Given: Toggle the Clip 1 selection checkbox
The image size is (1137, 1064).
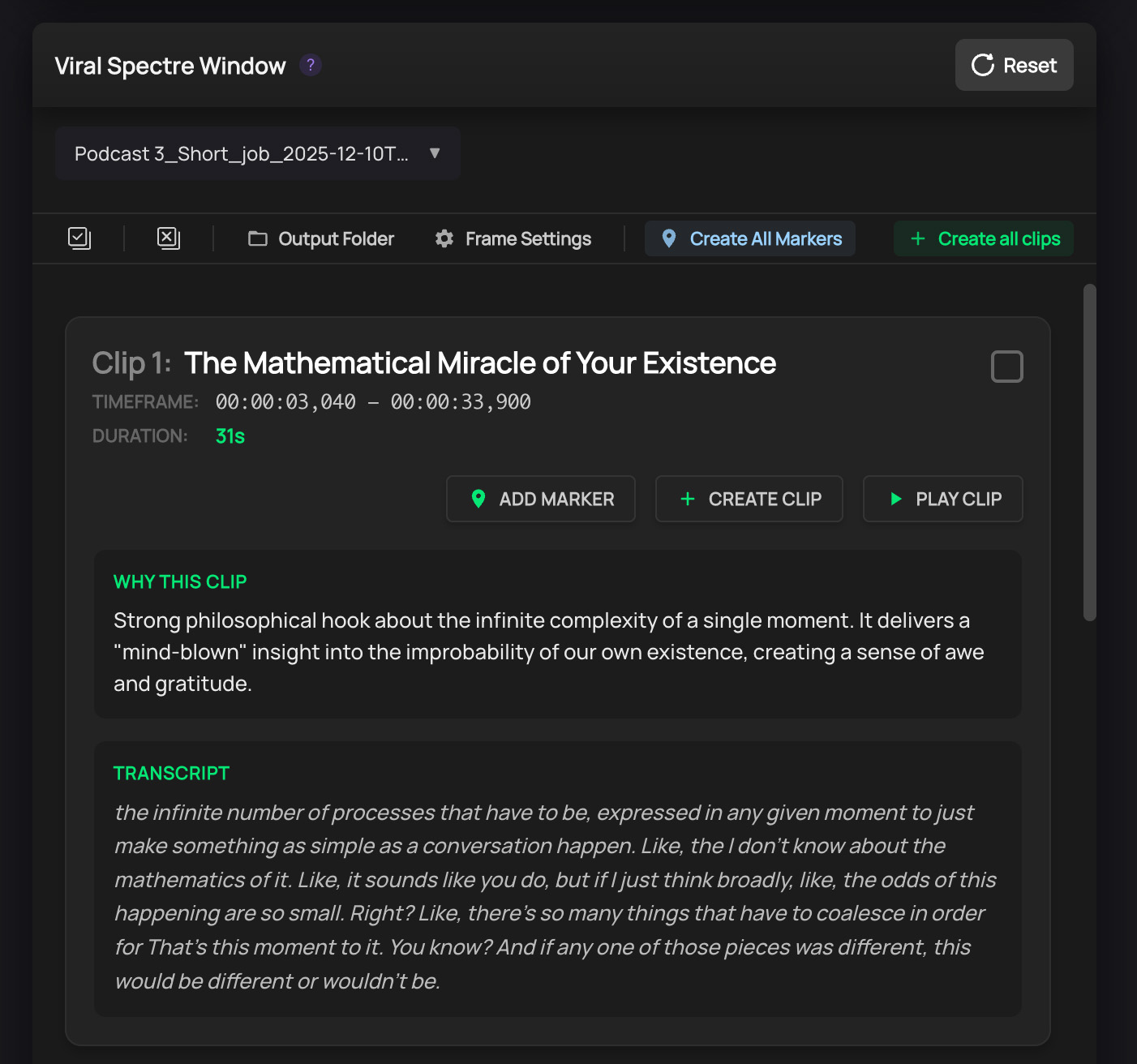Looking at the screenshot, I should coord(1006,367).
